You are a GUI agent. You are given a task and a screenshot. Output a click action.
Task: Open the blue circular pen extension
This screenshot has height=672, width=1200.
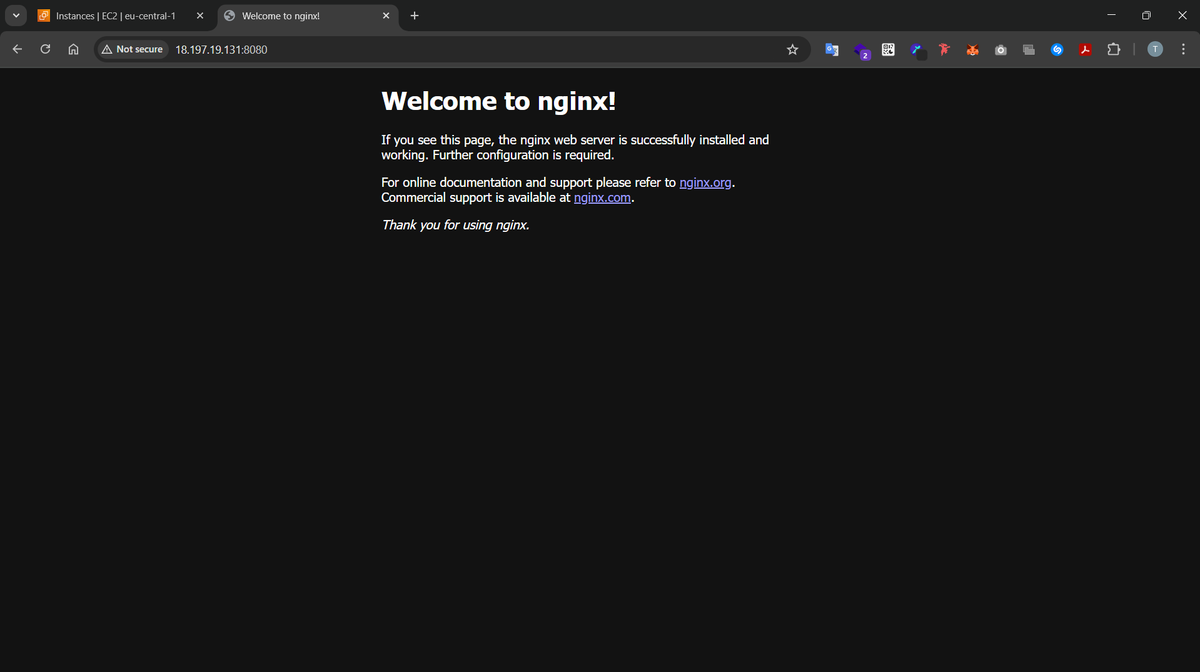coord(917,49)
